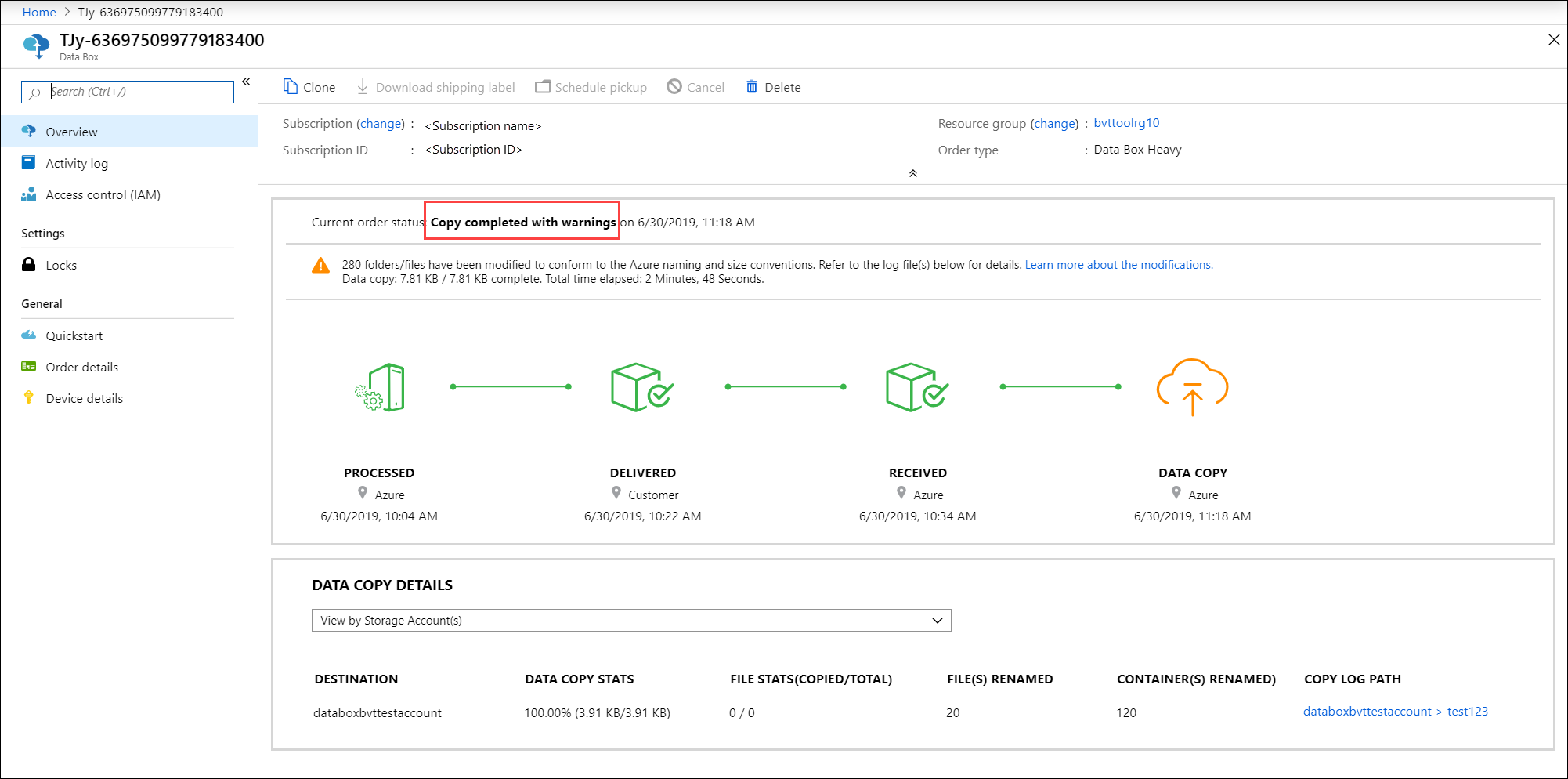The image size is (1568, 779).
Task: Select the Locks padlock icon
Action: 29,265
